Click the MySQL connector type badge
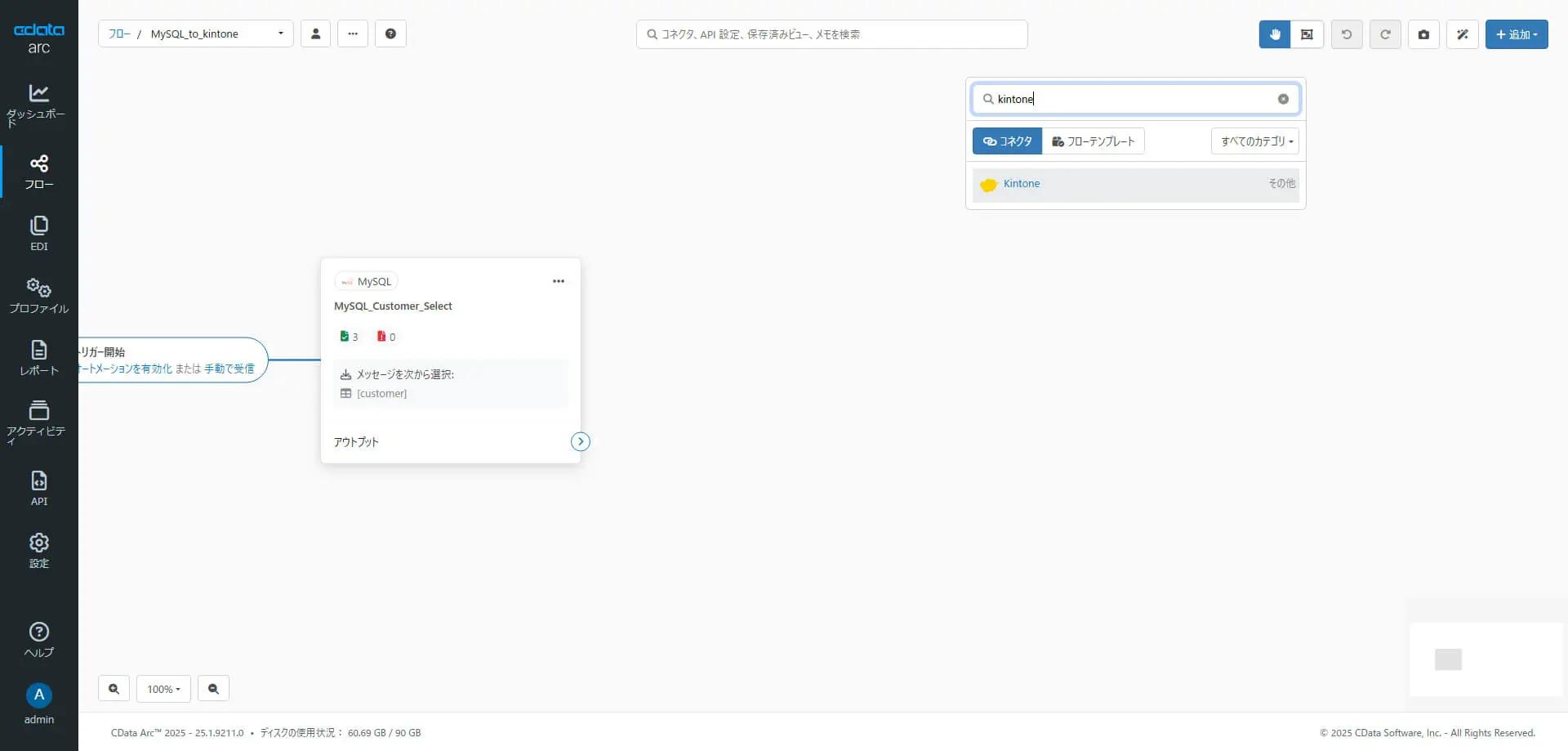1568x751 pixels. click(366, 281)
